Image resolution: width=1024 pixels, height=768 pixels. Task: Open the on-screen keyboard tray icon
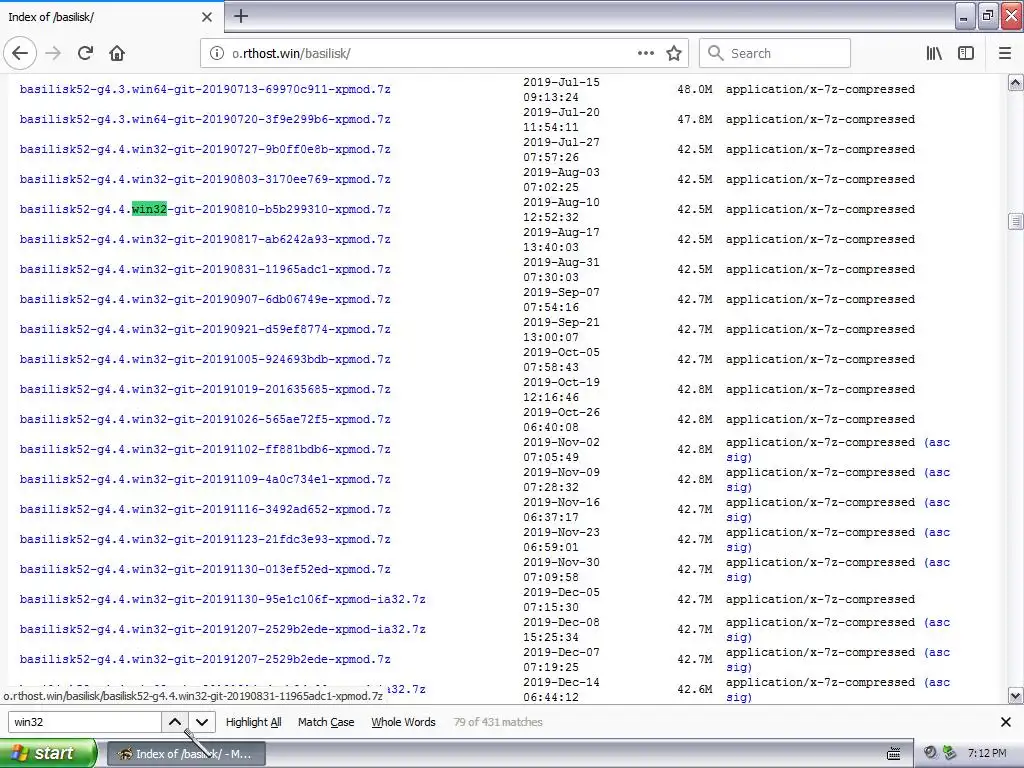[x=893, y=754]
